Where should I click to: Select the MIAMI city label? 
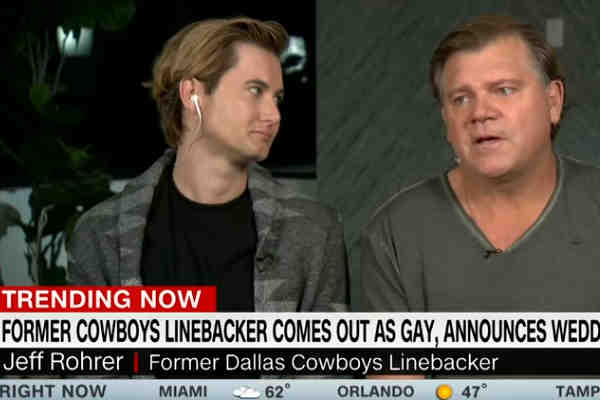pos(183,392)
